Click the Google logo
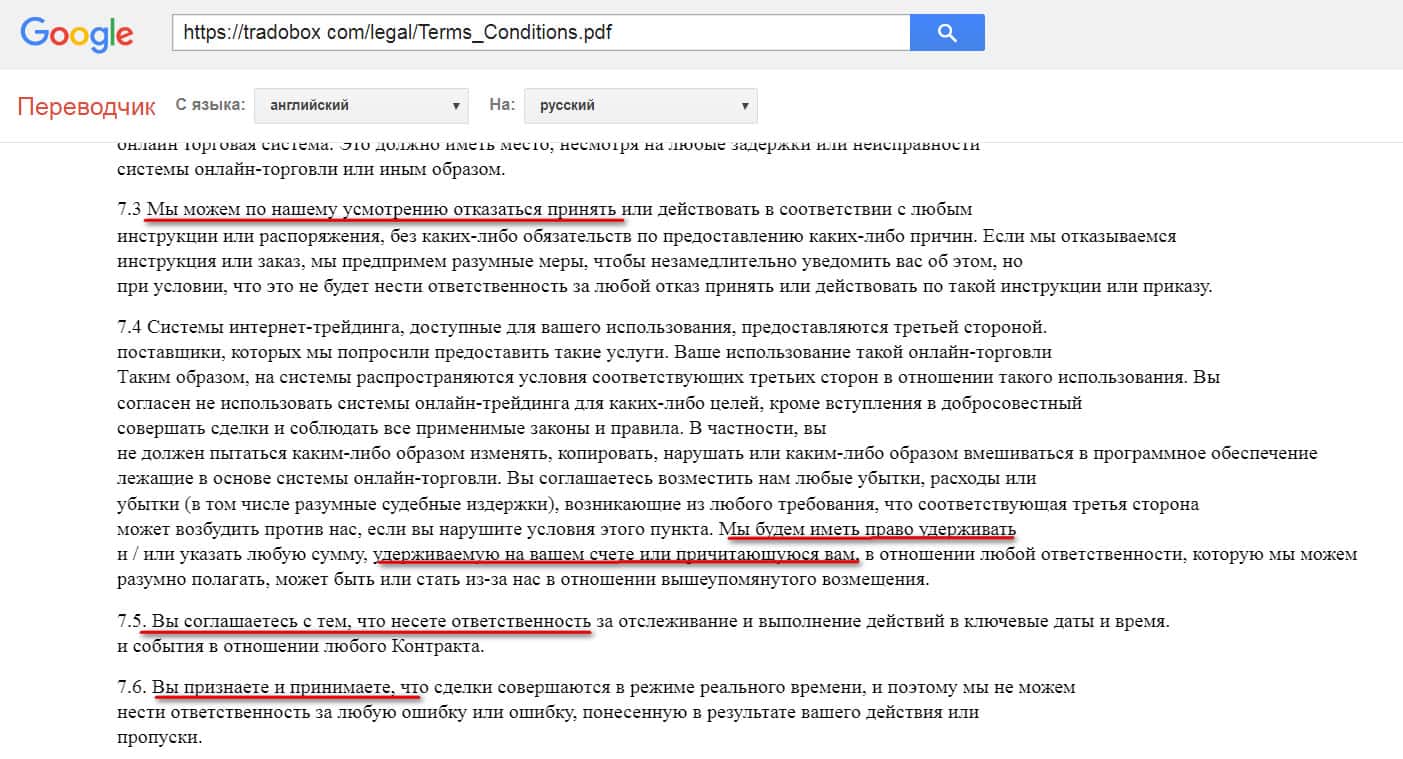The height and width of the screenshot is (759, 1403). coord(77,33)
